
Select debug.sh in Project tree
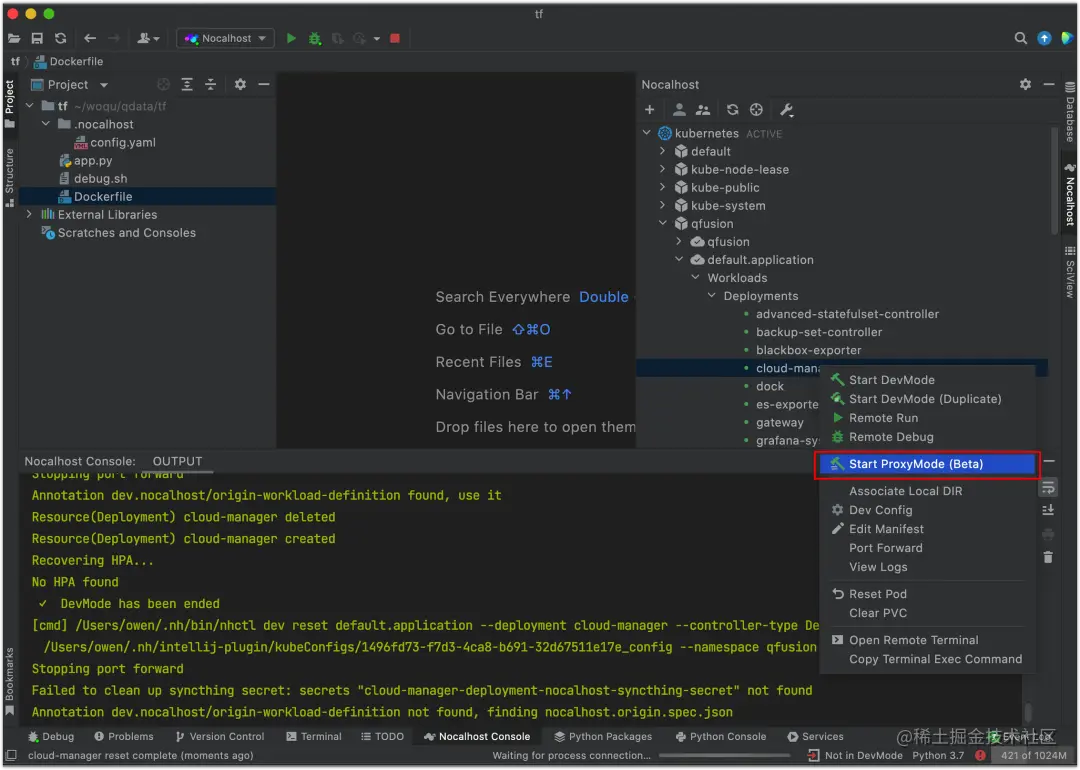(100, 178)
